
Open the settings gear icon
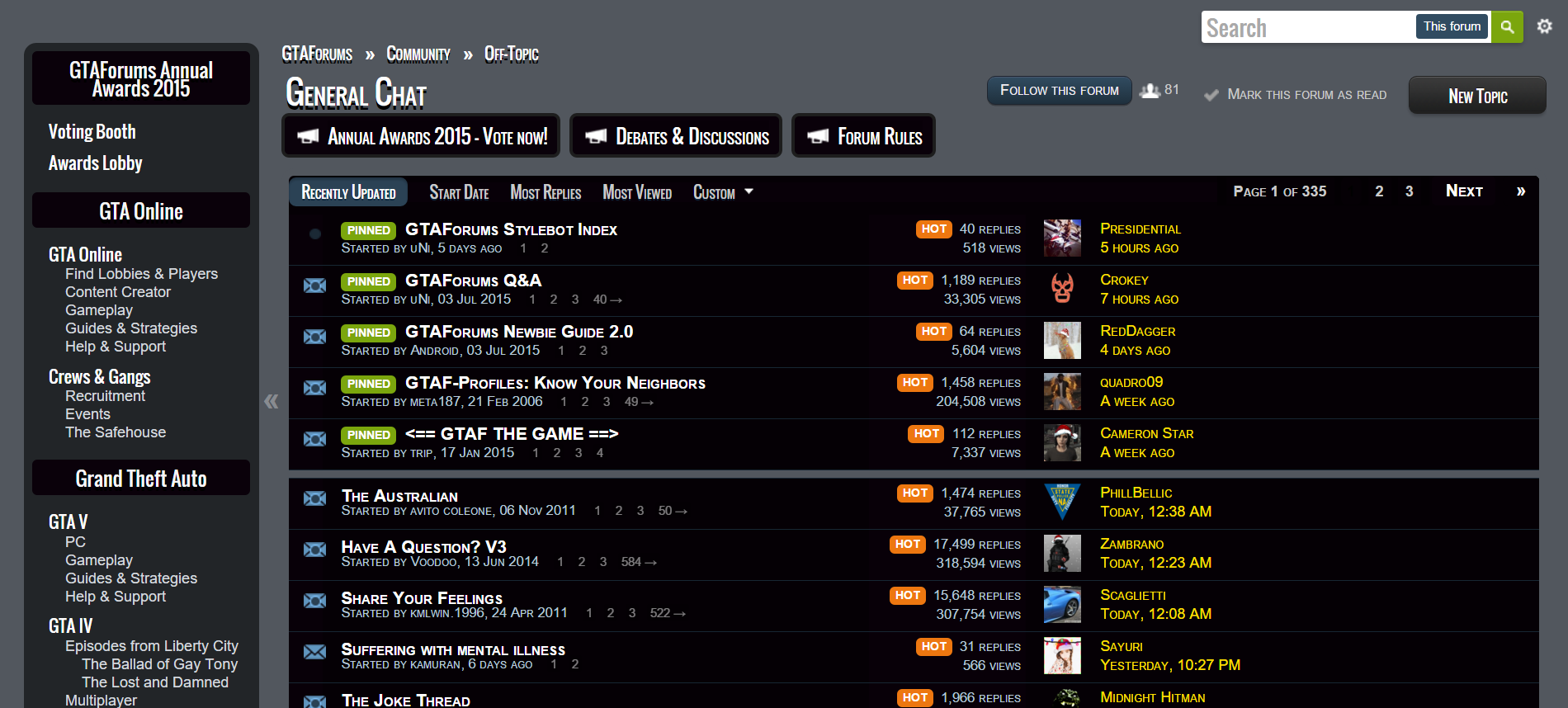coord(1544,26)
